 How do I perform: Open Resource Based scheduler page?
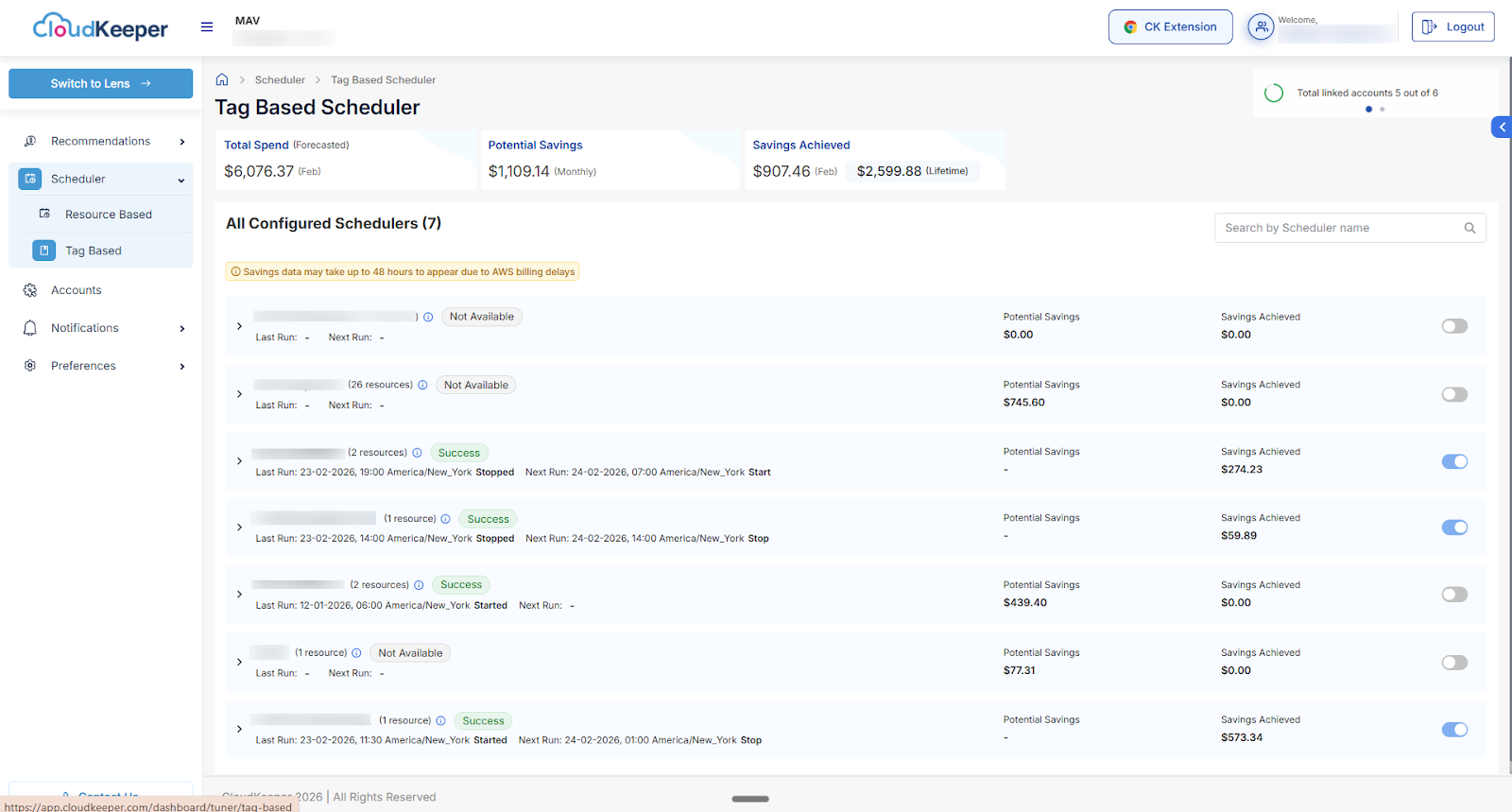tap(108, 215)
